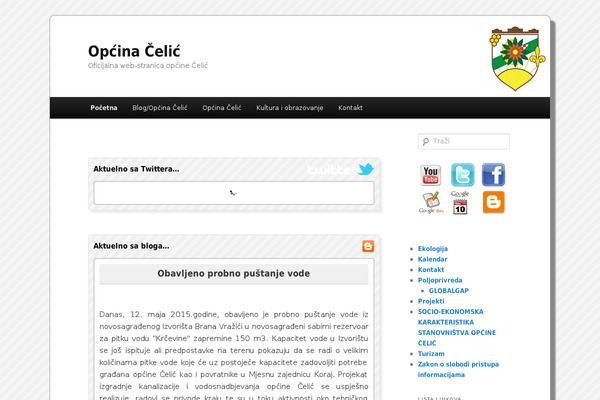Go to Početna menu item
The image size is (600, 400).
point(104,108)
